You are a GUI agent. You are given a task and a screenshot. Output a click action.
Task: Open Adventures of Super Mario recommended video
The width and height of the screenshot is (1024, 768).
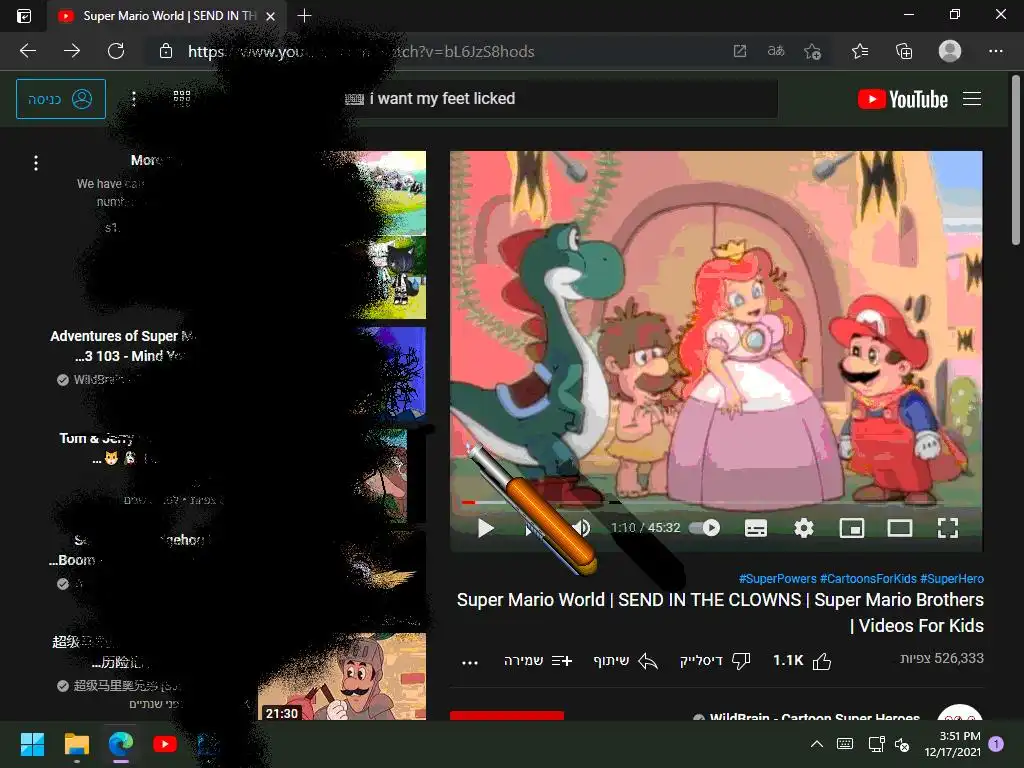pos(123,345)
